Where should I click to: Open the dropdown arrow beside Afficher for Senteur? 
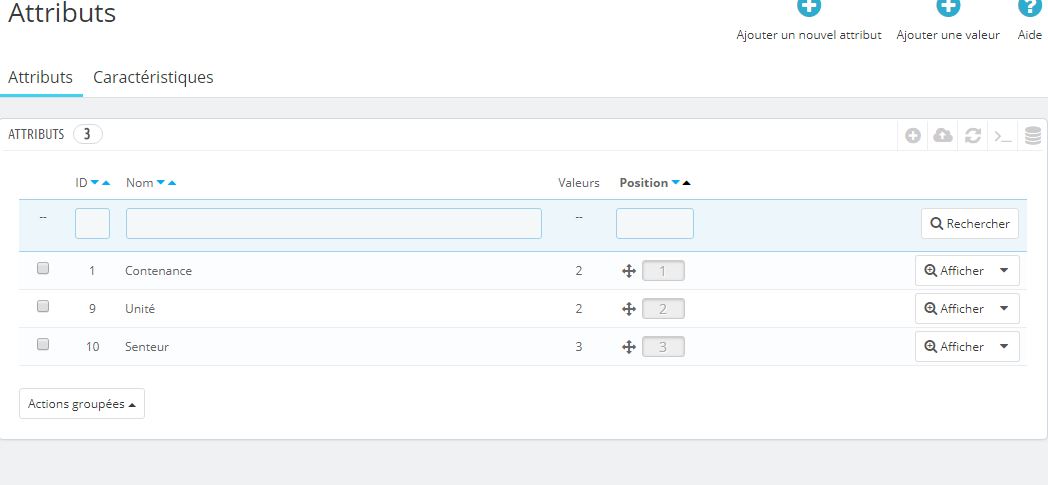(x=1004, y=347)
